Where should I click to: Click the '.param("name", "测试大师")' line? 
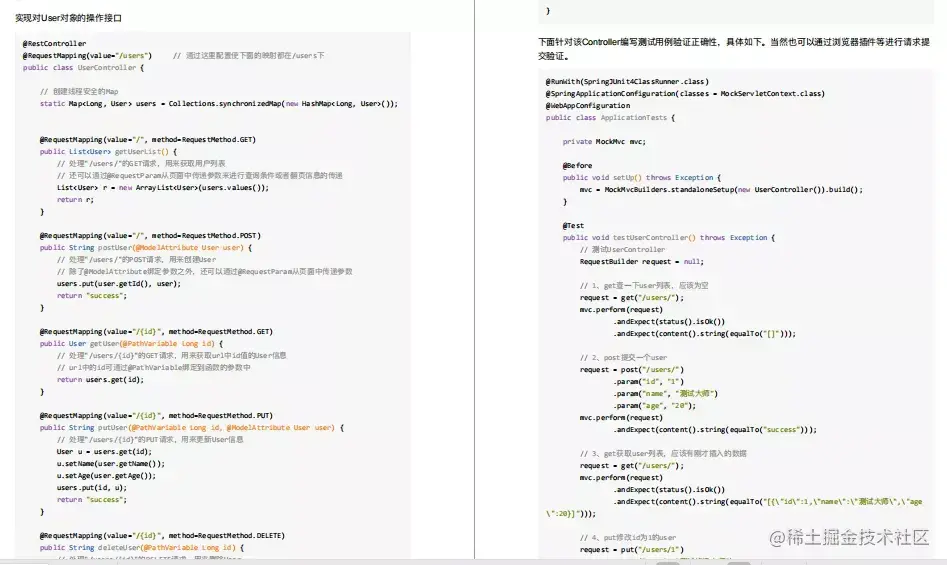coord(666,394)
